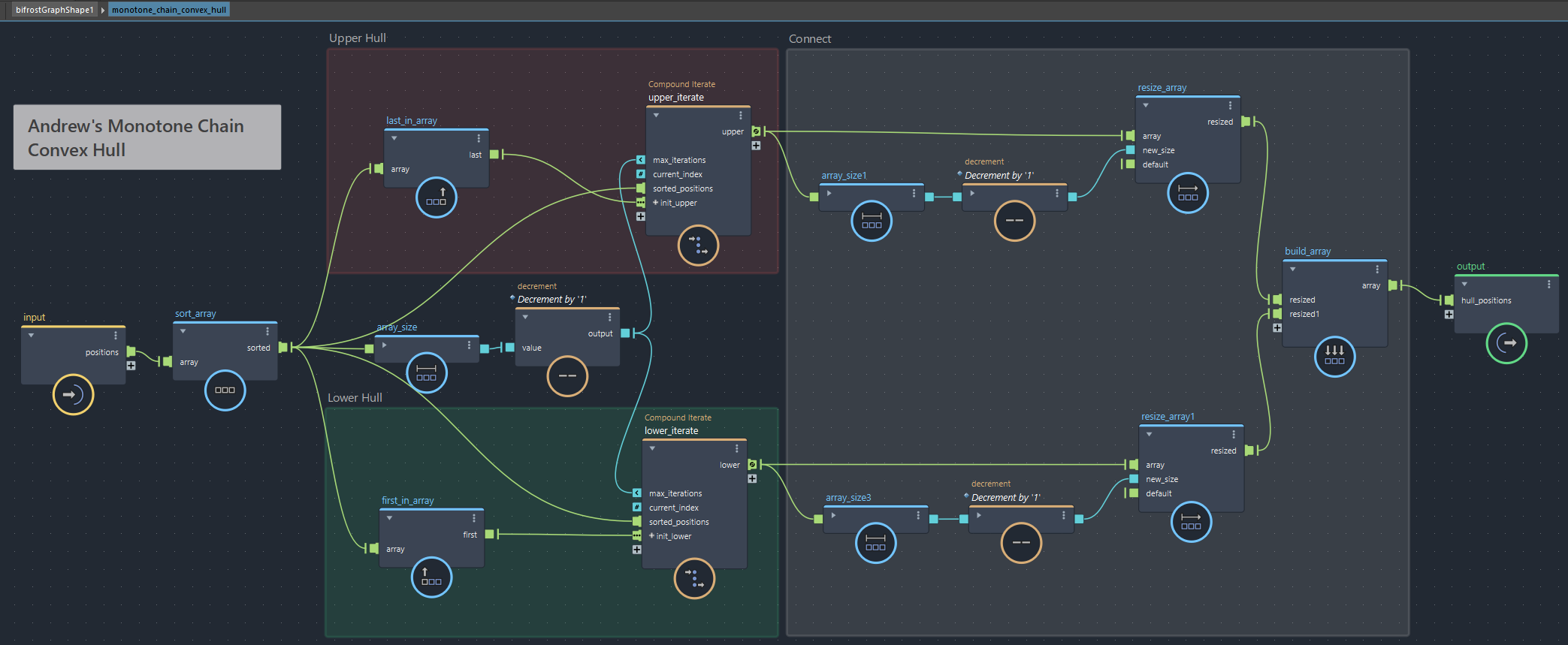Collapse the build_array node triangle
Image resolution: width=1568 pixels, height=645 pixels.
tap(1292, 270)
